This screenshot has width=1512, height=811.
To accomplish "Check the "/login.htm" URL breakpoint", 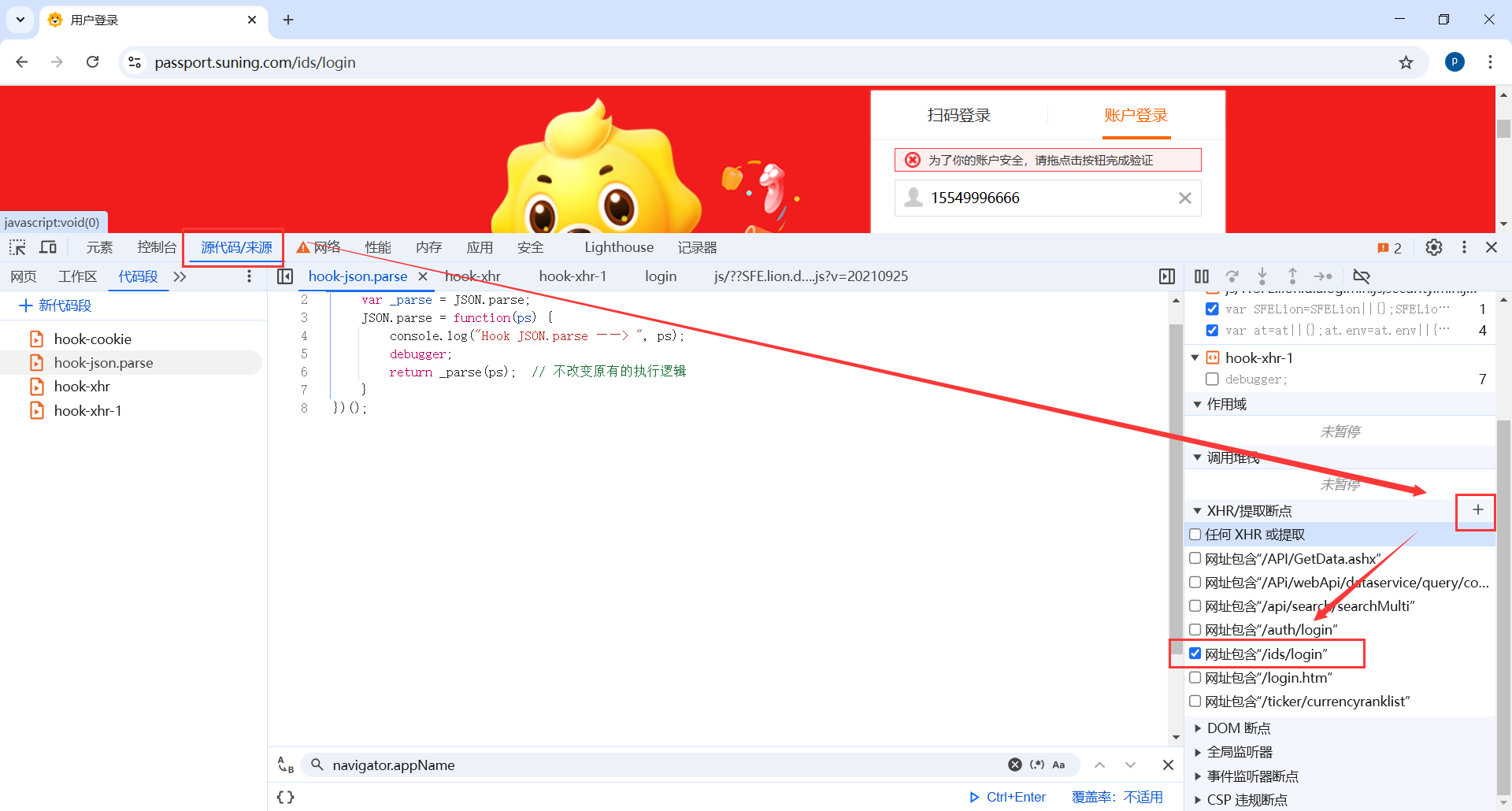I will [1195, 677].
